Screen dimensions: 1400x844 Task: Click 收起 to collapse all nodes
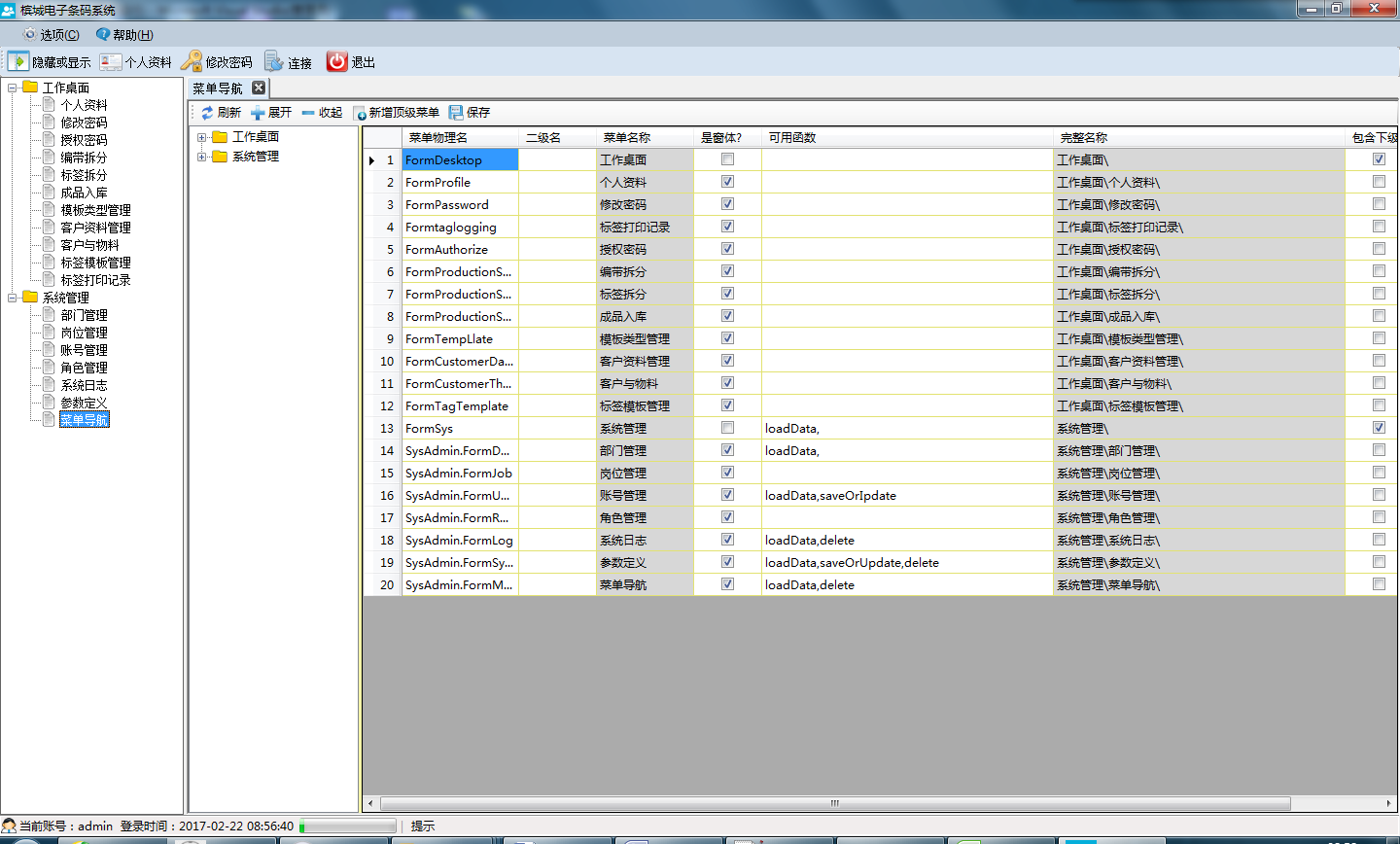pyautogui.click(x=322, y=113)
